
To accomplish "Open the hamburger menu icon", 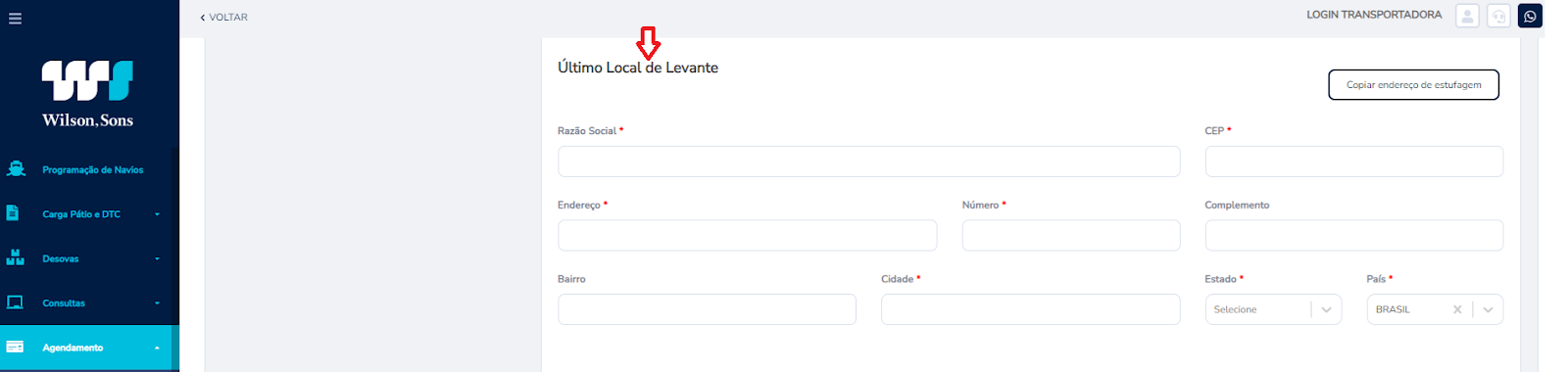I will 15,18.
